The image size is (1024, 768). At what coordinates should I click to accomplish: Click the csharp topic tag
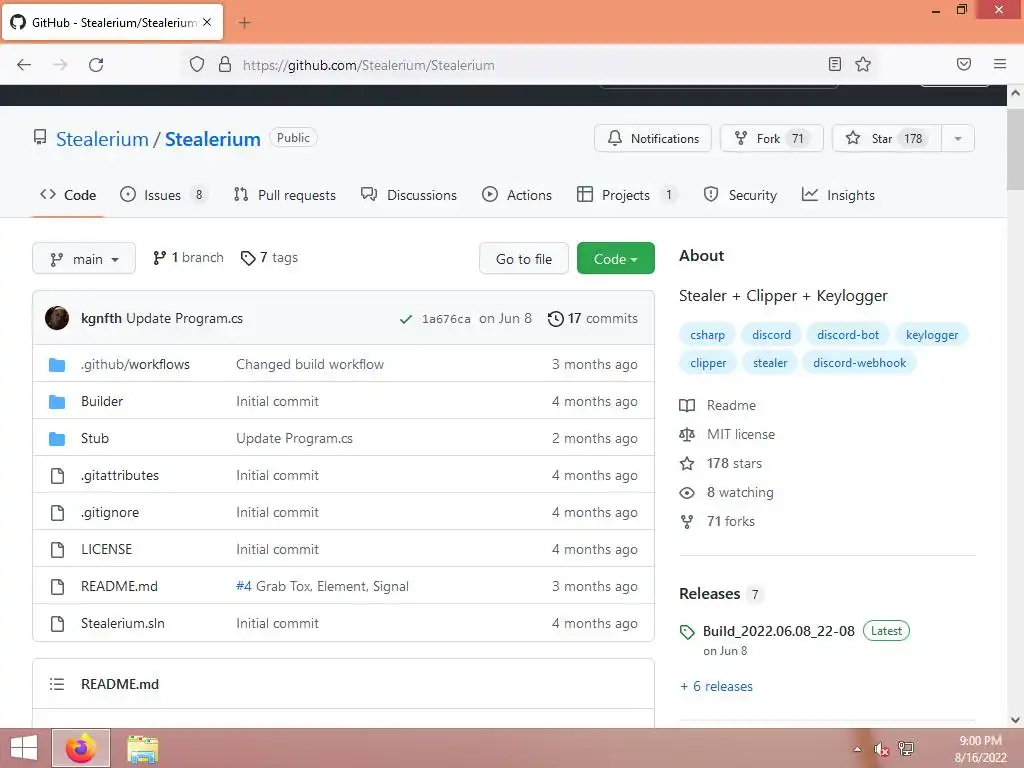707,334
